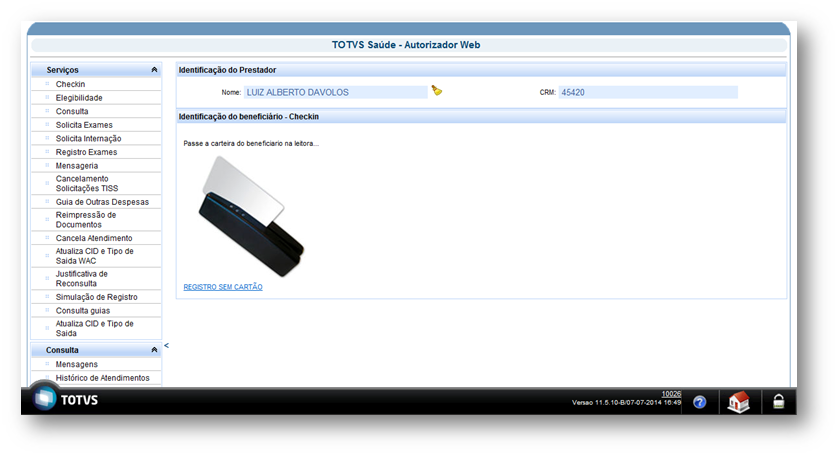Open Solicita Exames
The image size is (839, 457).
(x=84, y=125)
